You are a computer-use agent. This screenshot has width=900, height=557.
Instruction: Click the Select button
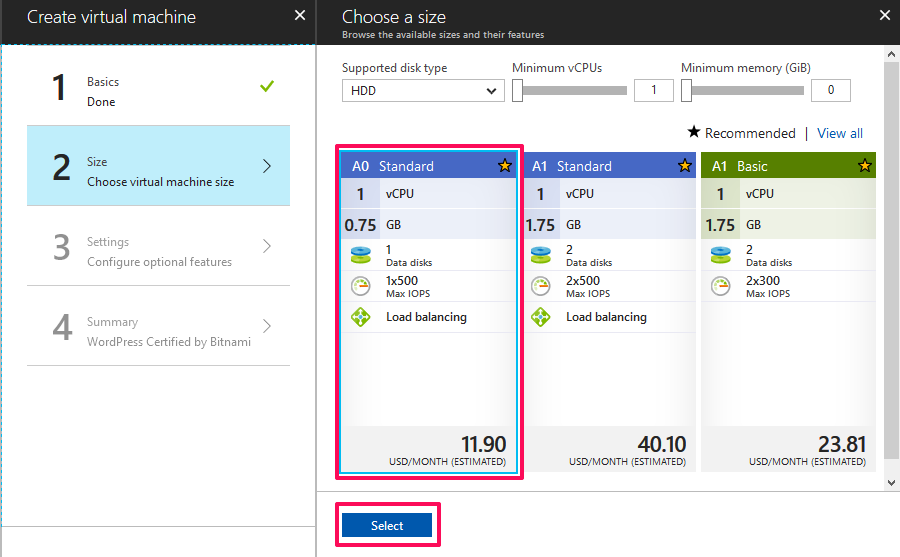387,525
